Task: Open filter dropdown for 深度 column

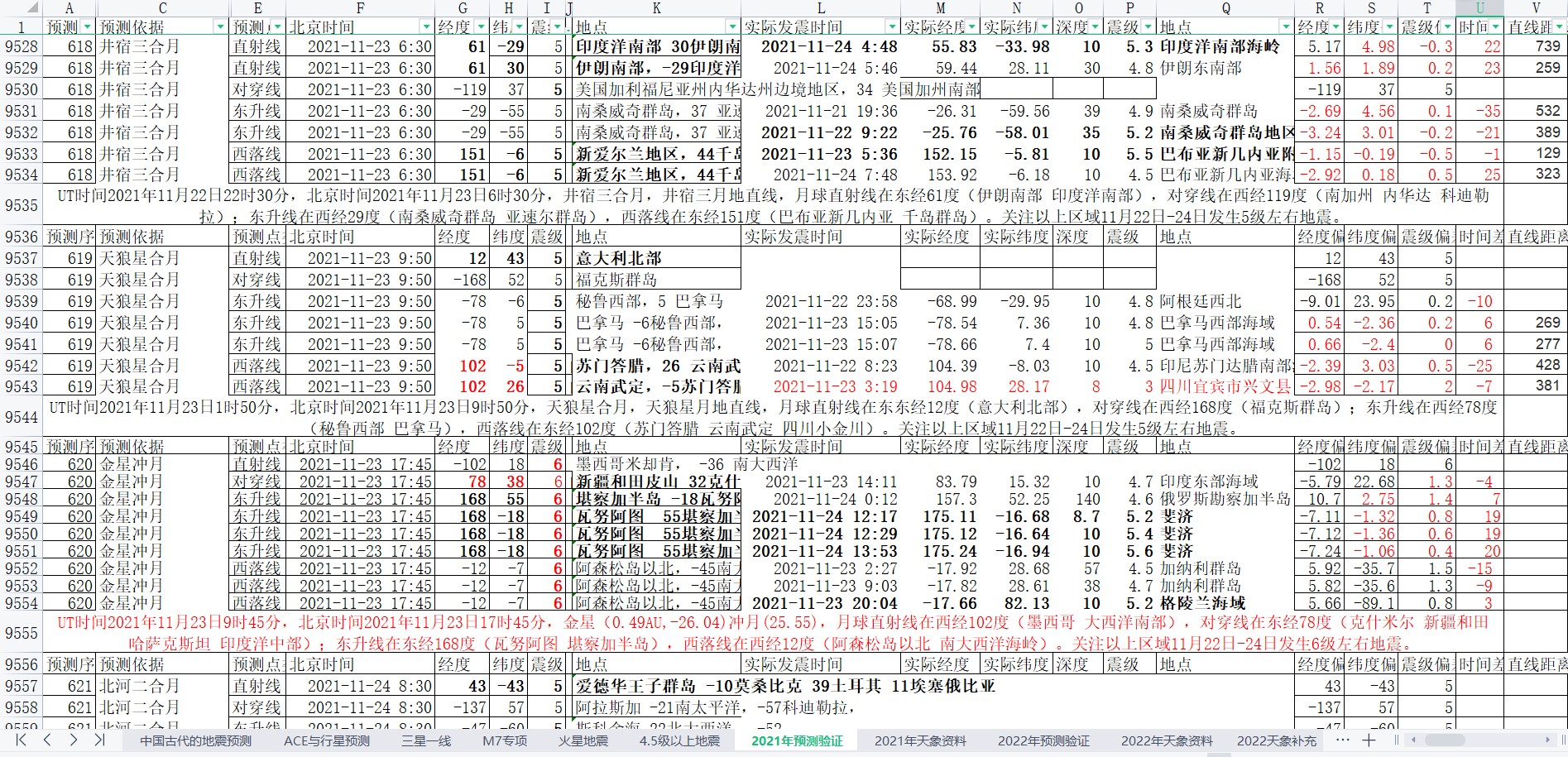Action: [1096, 27]
